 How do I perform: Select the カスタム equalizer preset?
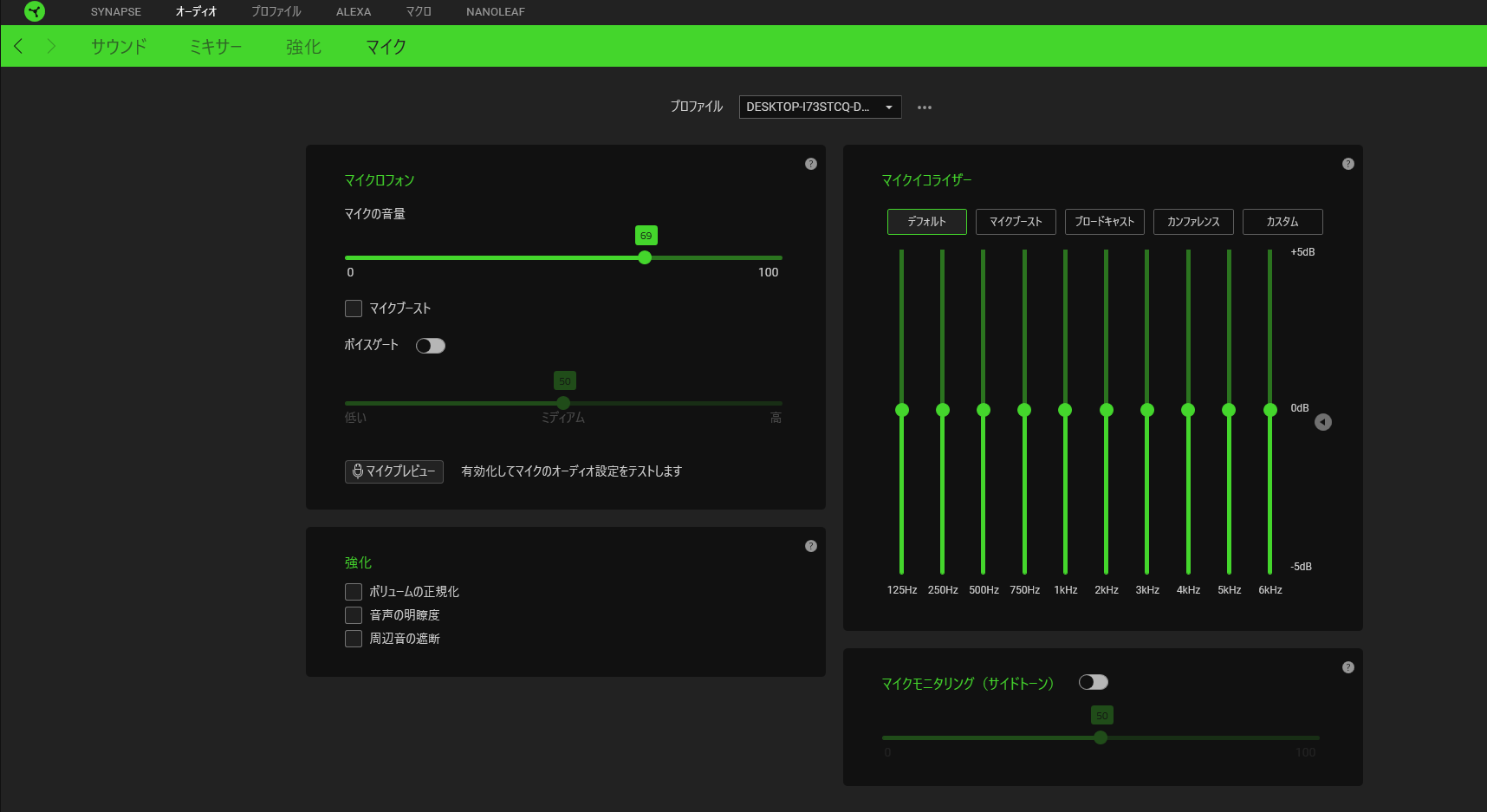tap(1282, 222)
